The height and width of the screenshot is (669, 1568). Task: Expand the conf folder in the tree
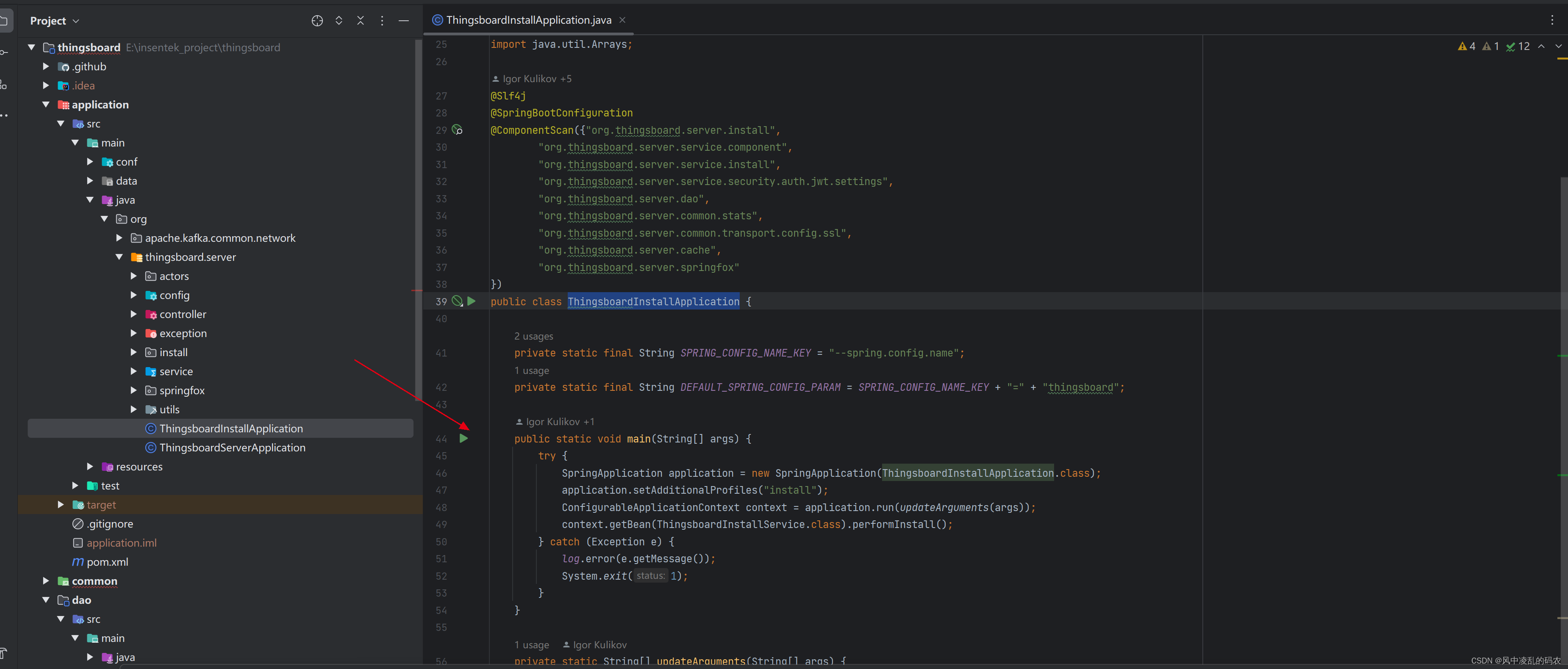pos(90,161)
